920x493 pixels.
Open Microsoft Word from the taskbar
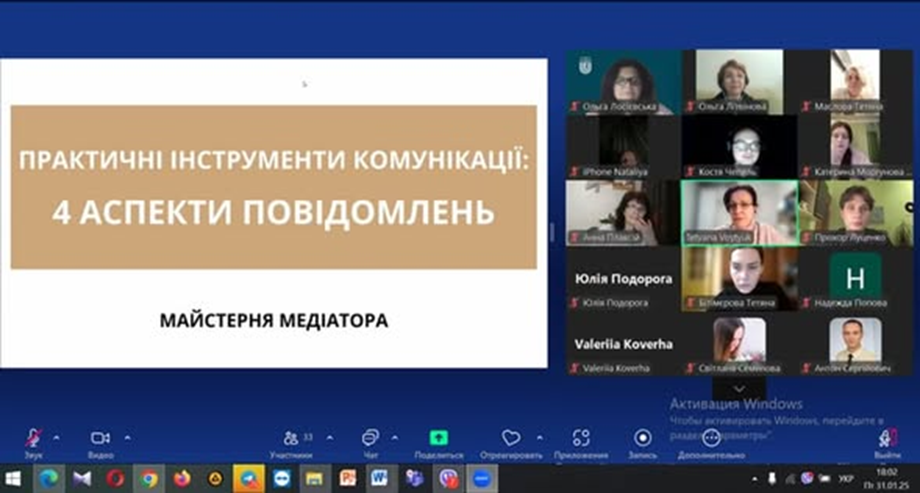[379, 478]
